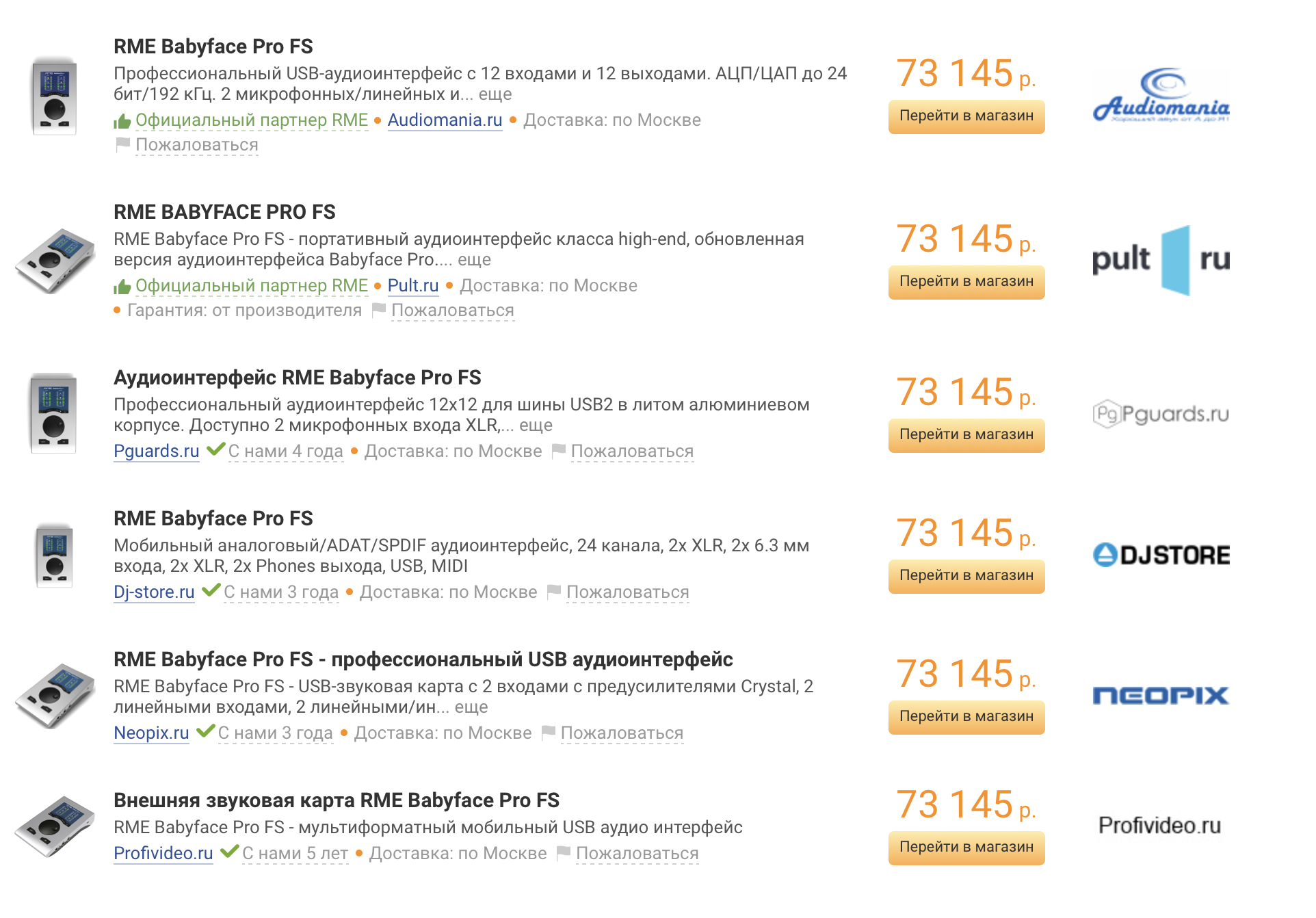
Task: Open the Pguards.ru logo
Action: click(x=1161, y=414)
